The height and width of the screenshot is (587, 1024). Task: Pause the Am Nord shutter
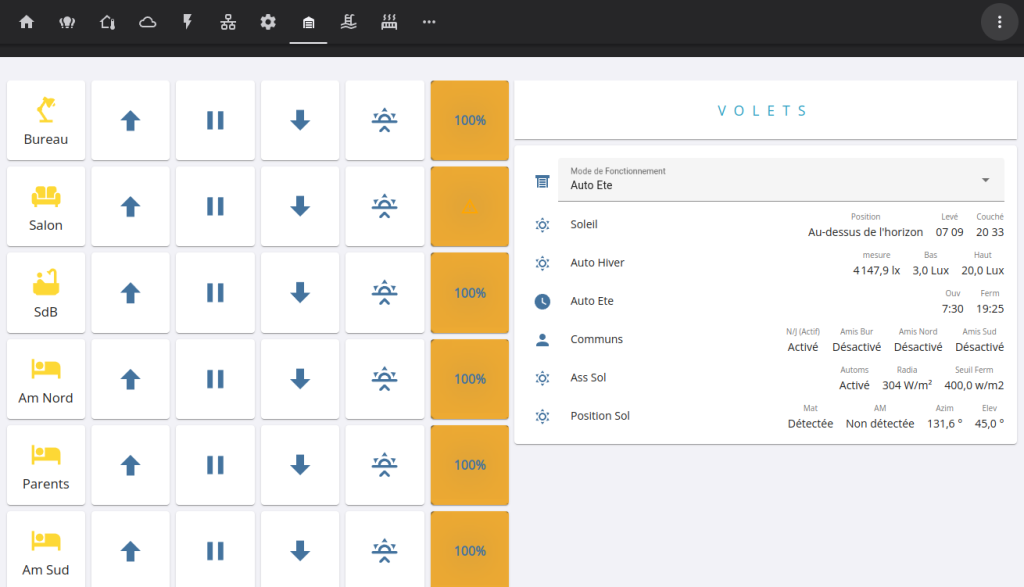(215, 379)
